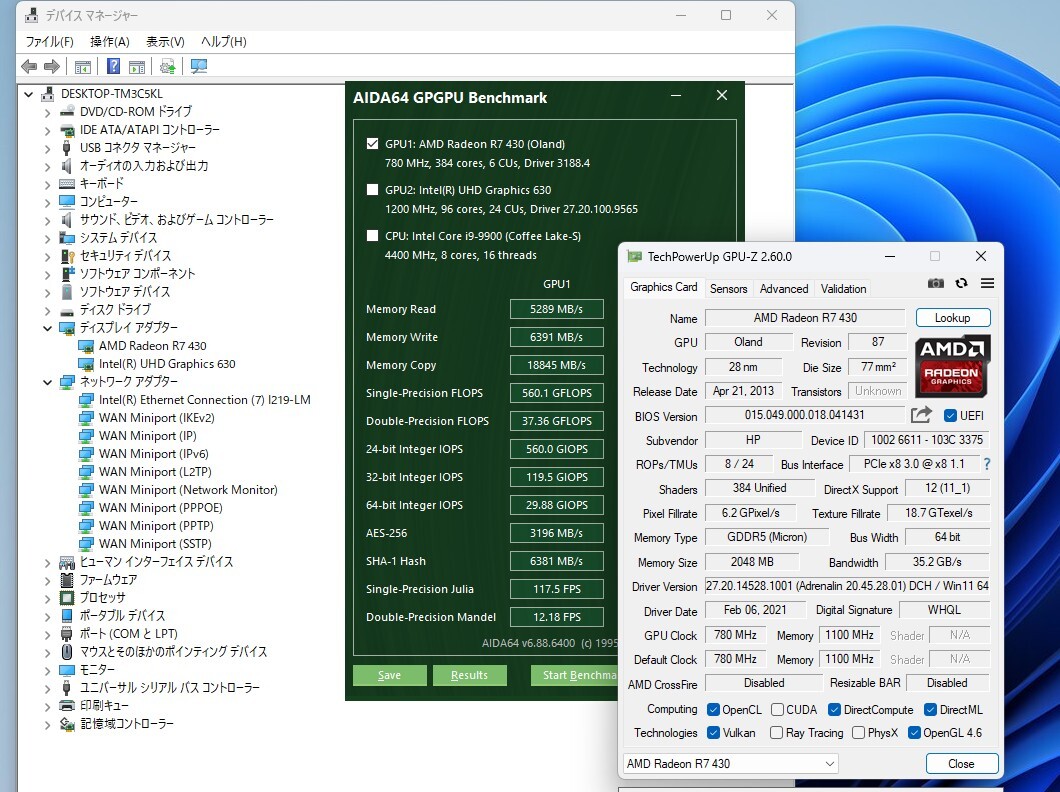Click the Bus Interface question mark in GPU-Z
Screen dimensions: 1060x792
[987, 464]
